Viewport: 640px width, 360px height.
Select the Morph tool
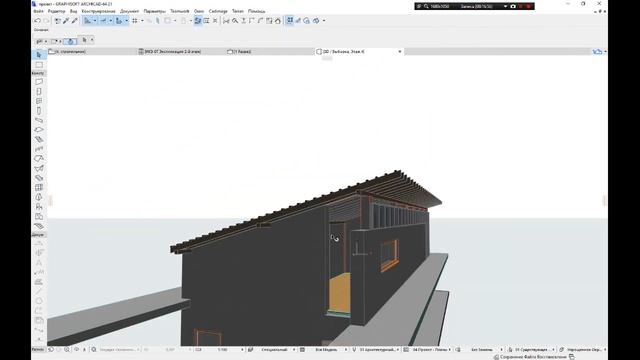[x=39, y=197]
